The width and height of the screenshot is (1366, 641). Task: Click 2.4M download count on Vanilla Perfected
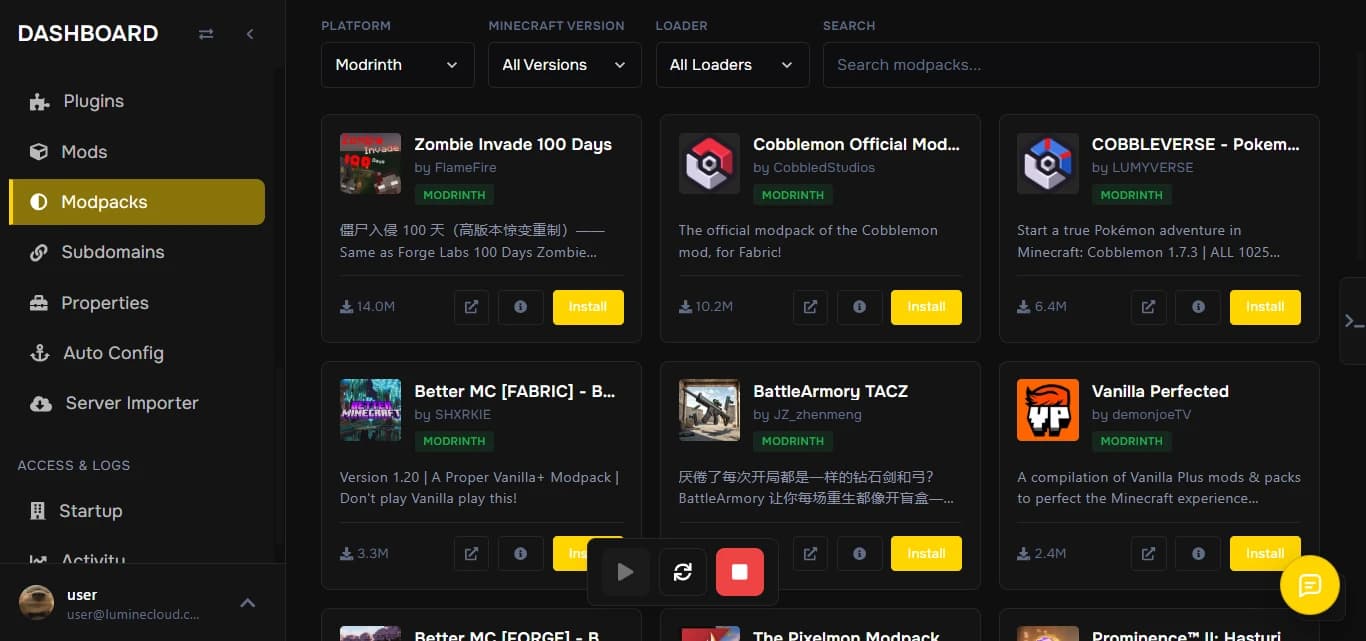point(1042,553)
